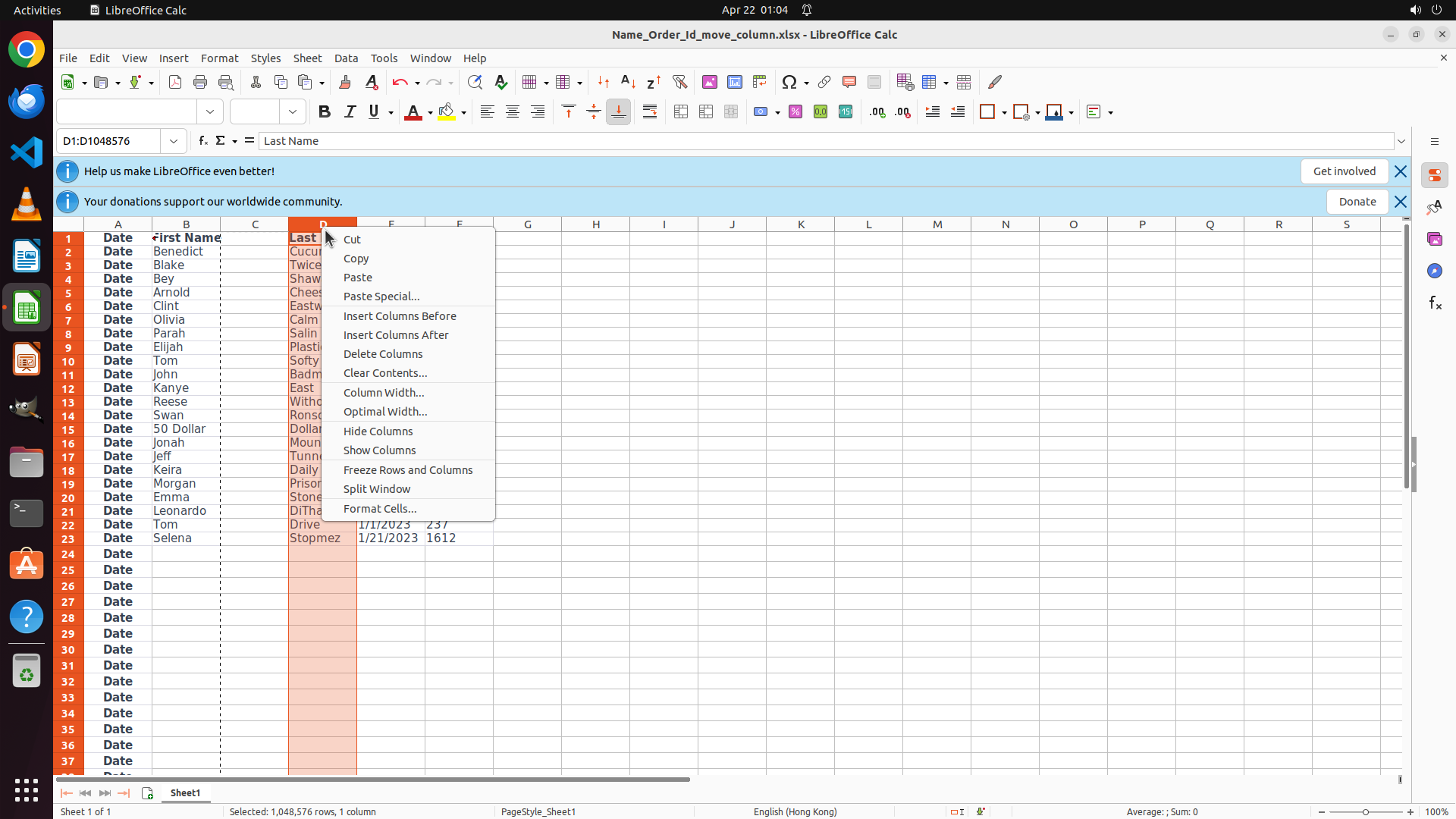Open the Function Wizard icon
The image size is (1456, 819).
coord(202,141)
